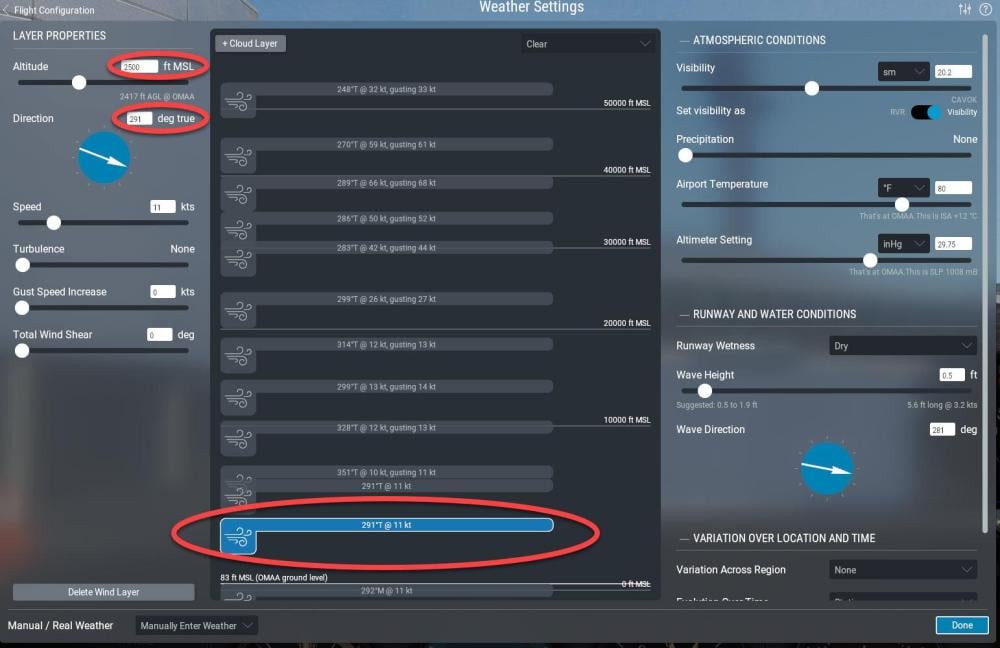Click the wind Direction compass dial
The width and height of the screenshot is (1000, 648).
click(x=103, y=158)
